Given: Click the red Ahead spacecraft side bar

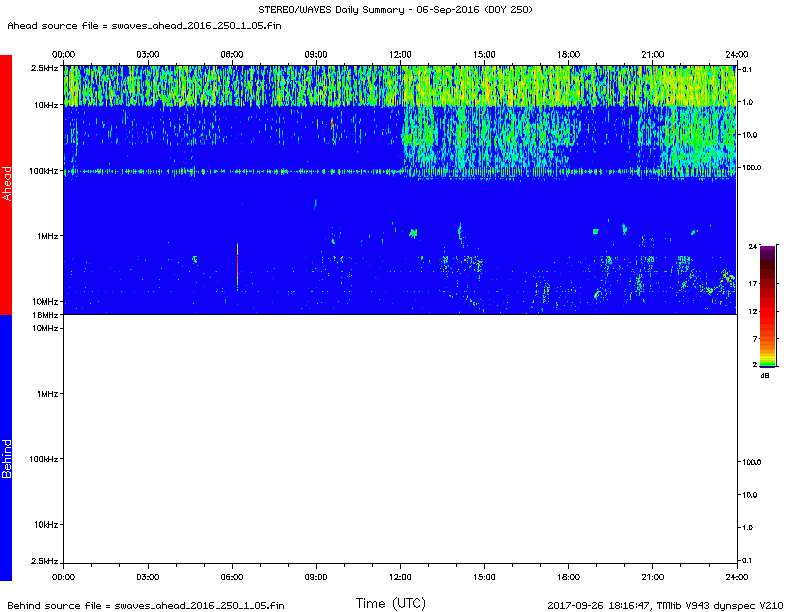Looking at the screenshot, I should (5, 185).
